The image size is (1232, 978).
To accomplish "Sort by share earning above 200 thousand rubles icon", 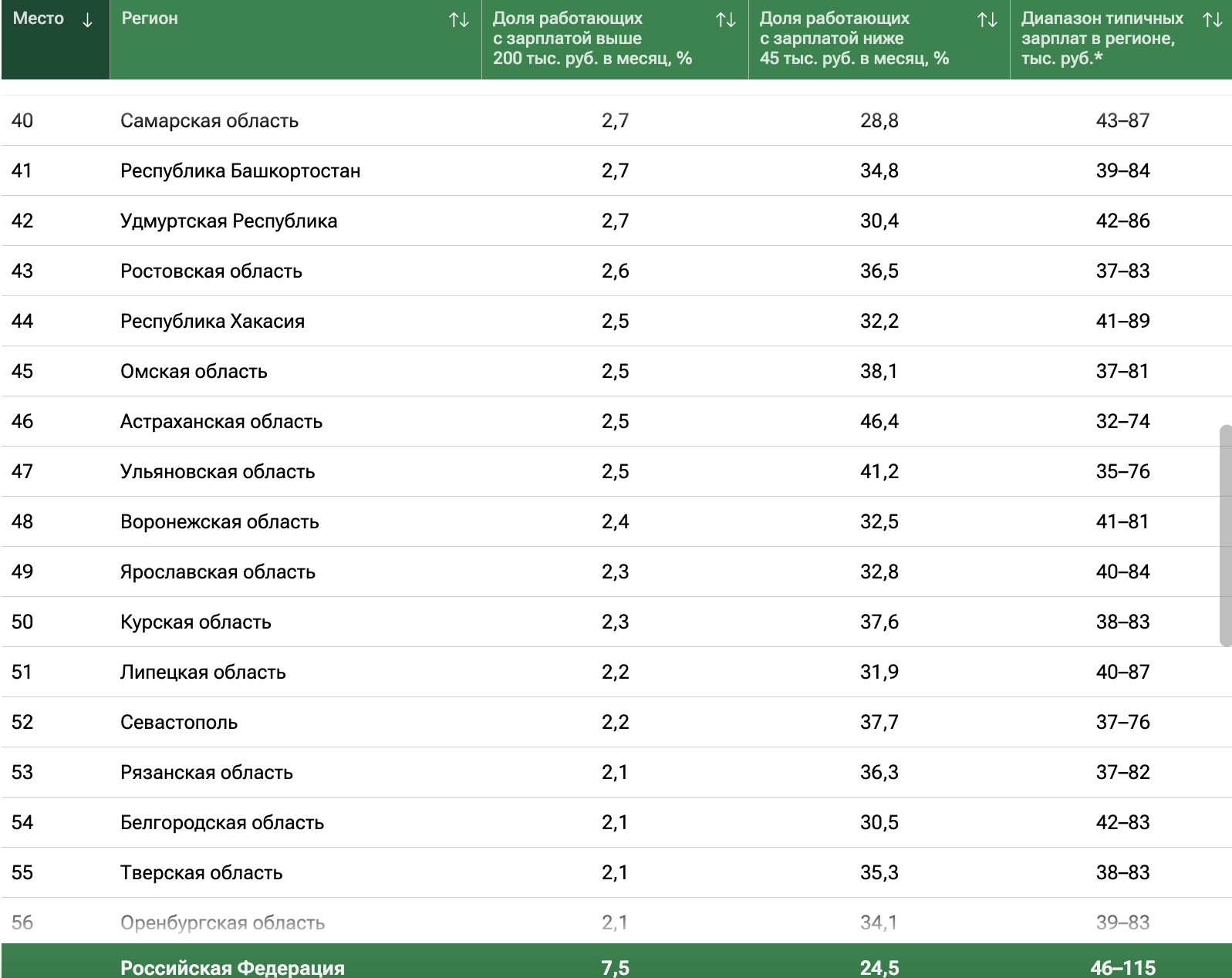I will pos(725,20).
